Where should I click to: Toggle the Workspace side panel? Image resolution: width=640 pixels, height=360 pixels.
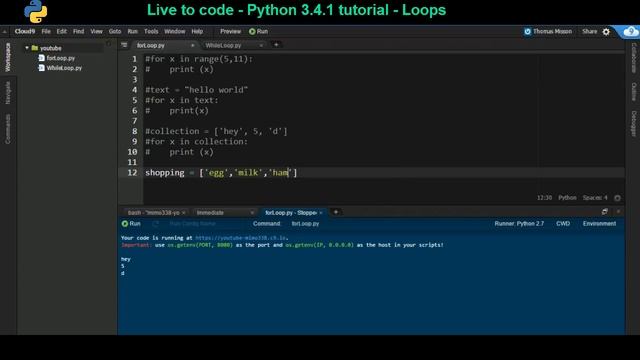8,57
